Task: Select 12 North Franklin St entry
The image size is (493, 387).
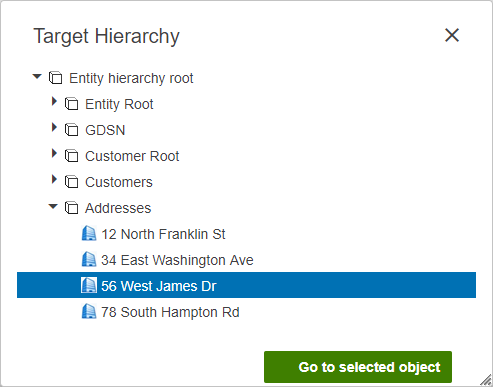Action: pos(163,234)
